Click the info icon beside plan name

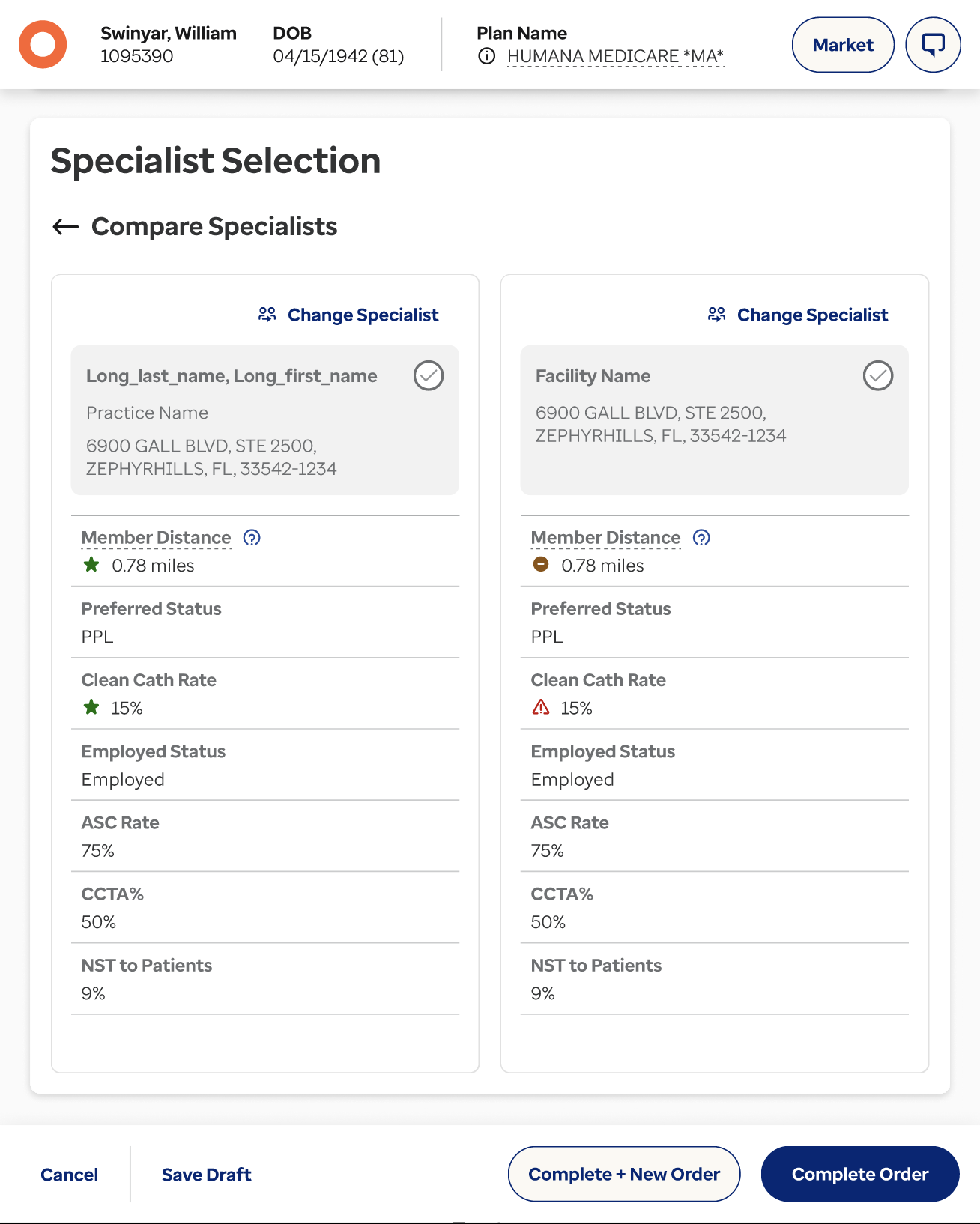pyautogui.click(x=487, y=56)
